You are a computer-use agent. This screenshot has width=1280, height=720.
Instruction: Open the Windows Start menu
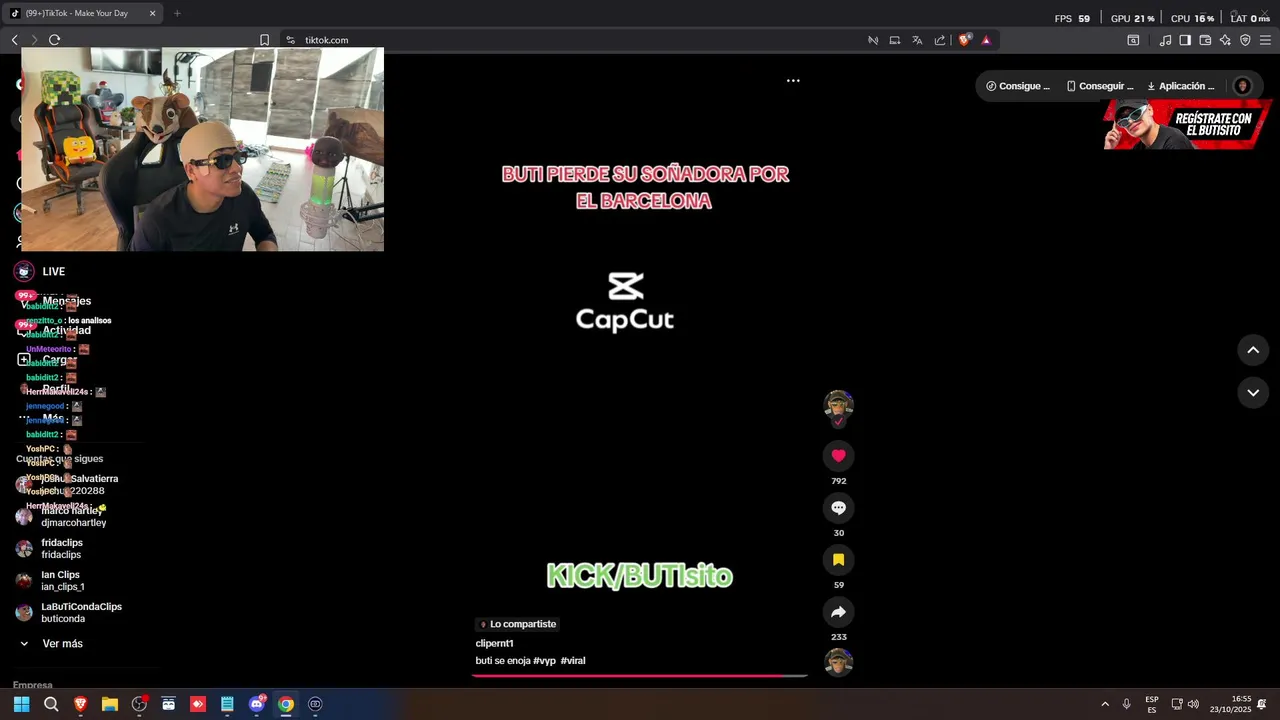pos(21,704)
